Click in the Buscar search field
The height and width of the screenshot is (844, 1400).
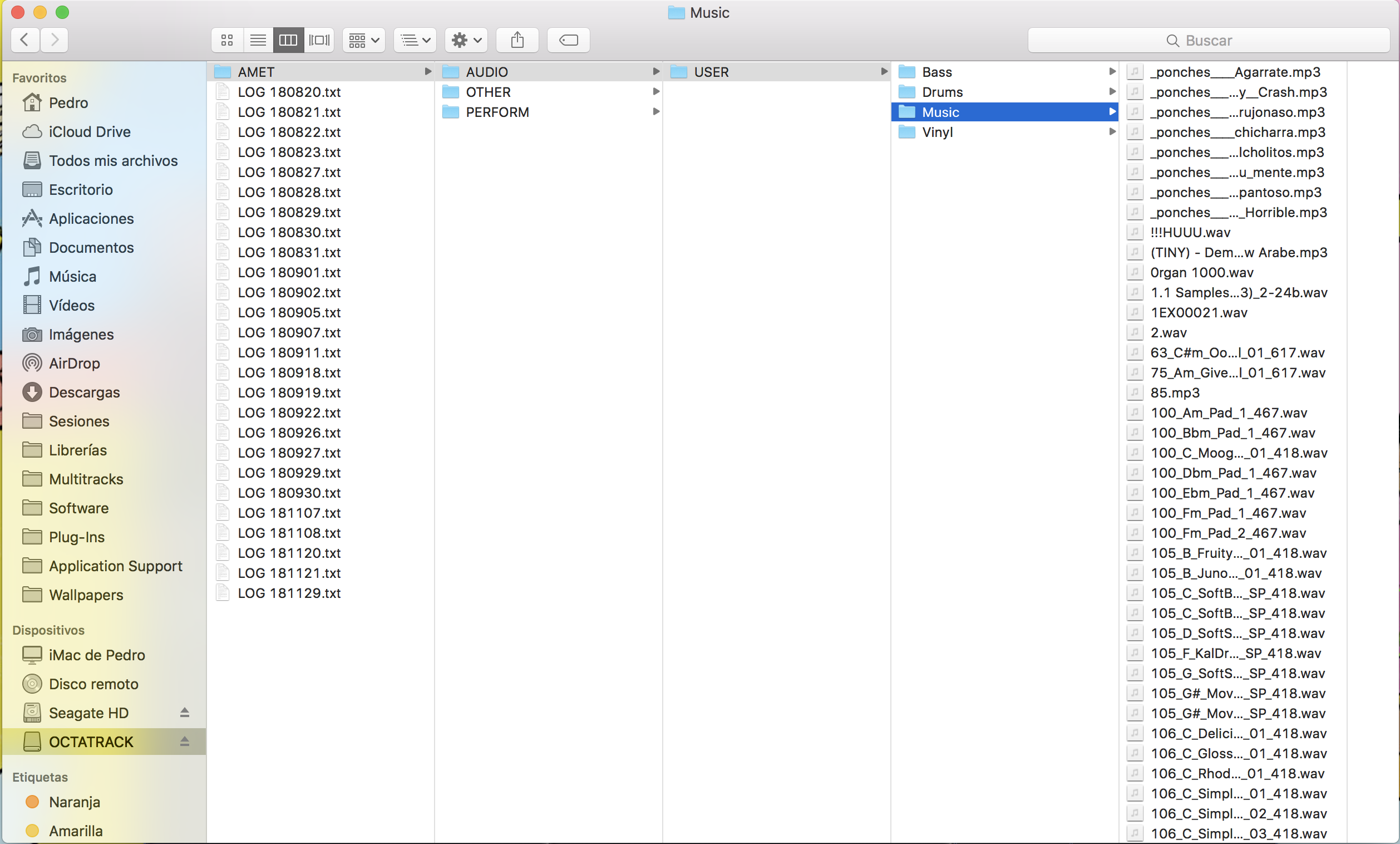pos(1208,40)
